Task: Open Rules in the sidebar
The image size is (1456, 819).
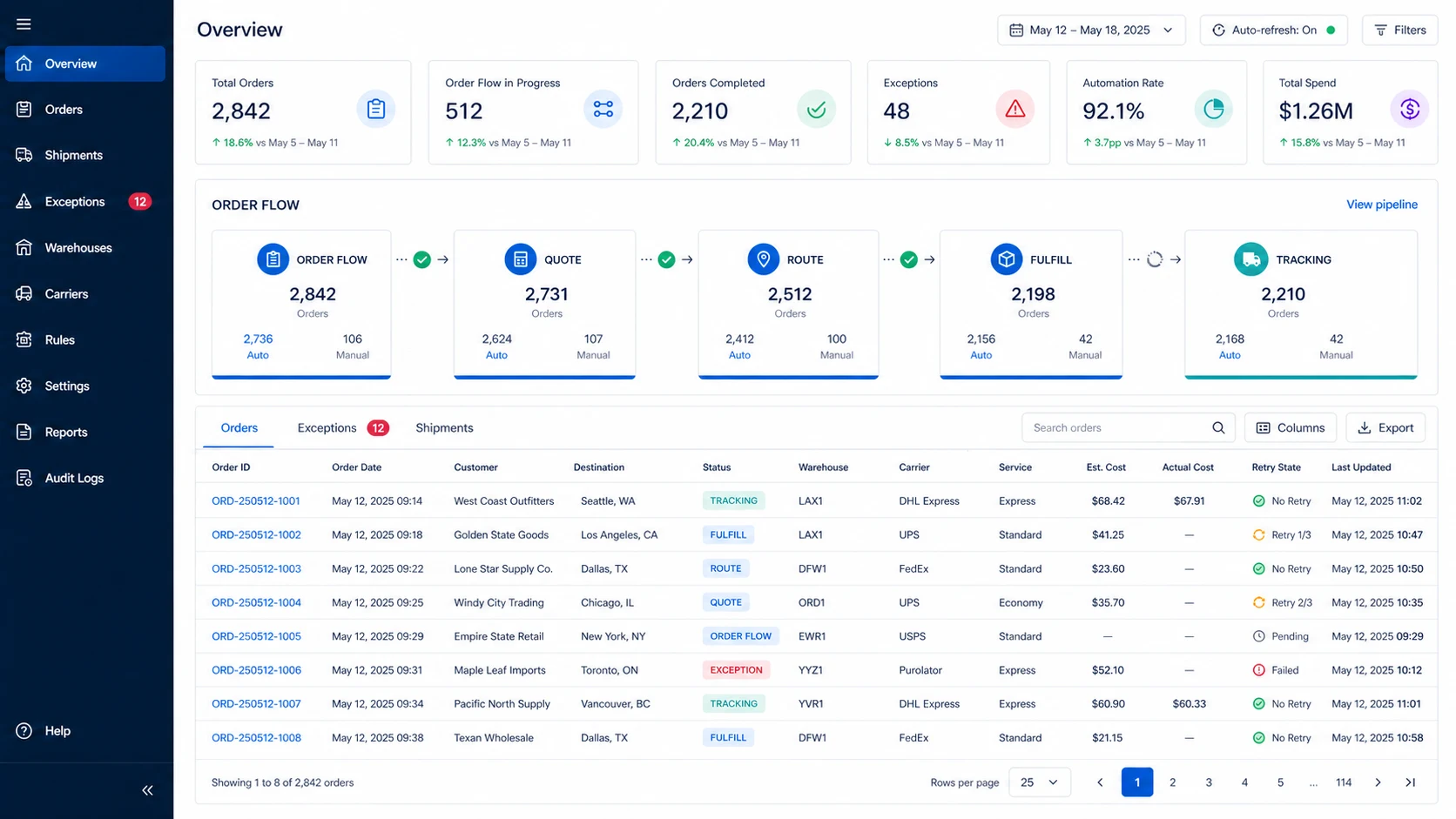Action: tap(85, 340)
